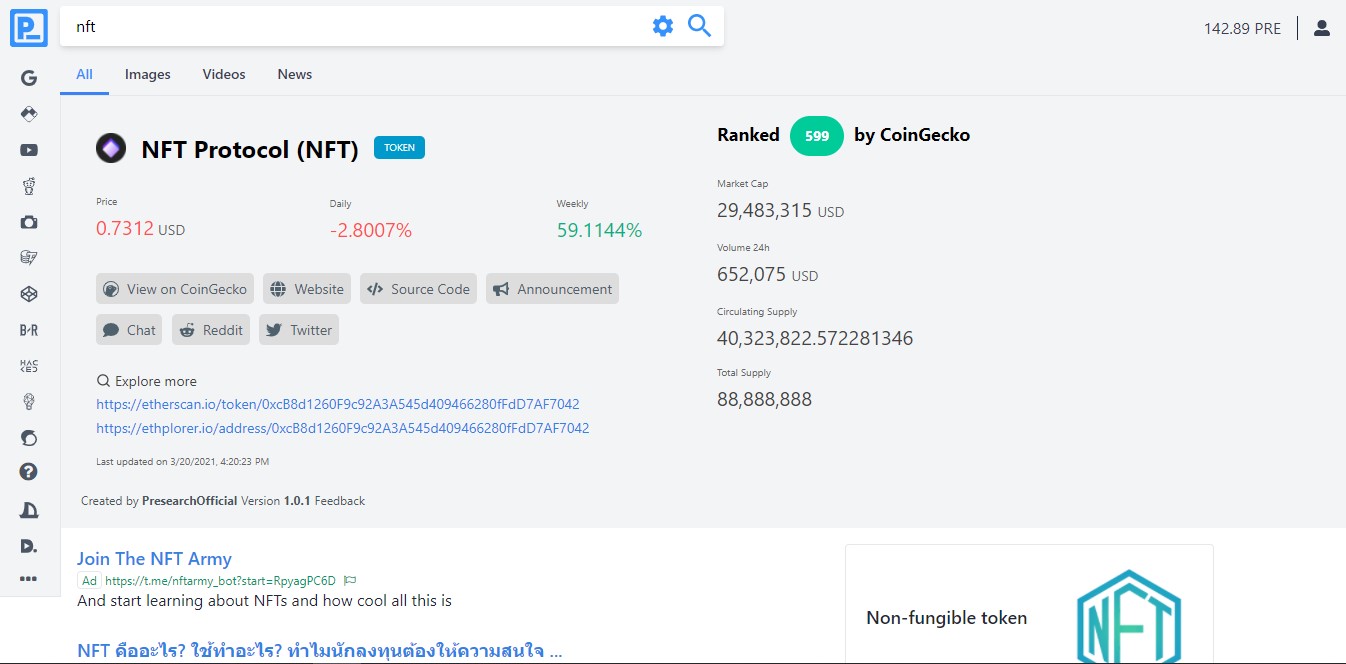
Task: Show more providers via three-dots icon
Action: 29,578
